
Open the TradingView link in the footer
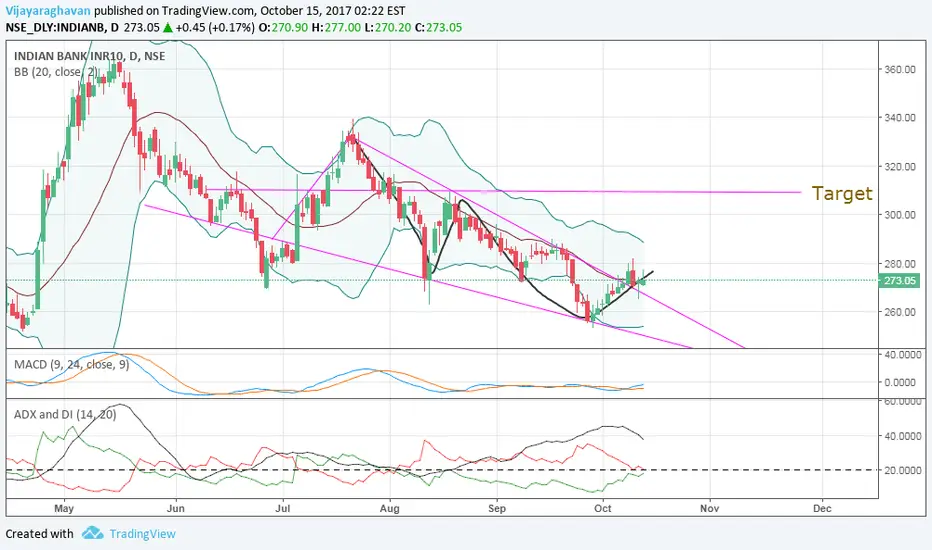point(143,533)
